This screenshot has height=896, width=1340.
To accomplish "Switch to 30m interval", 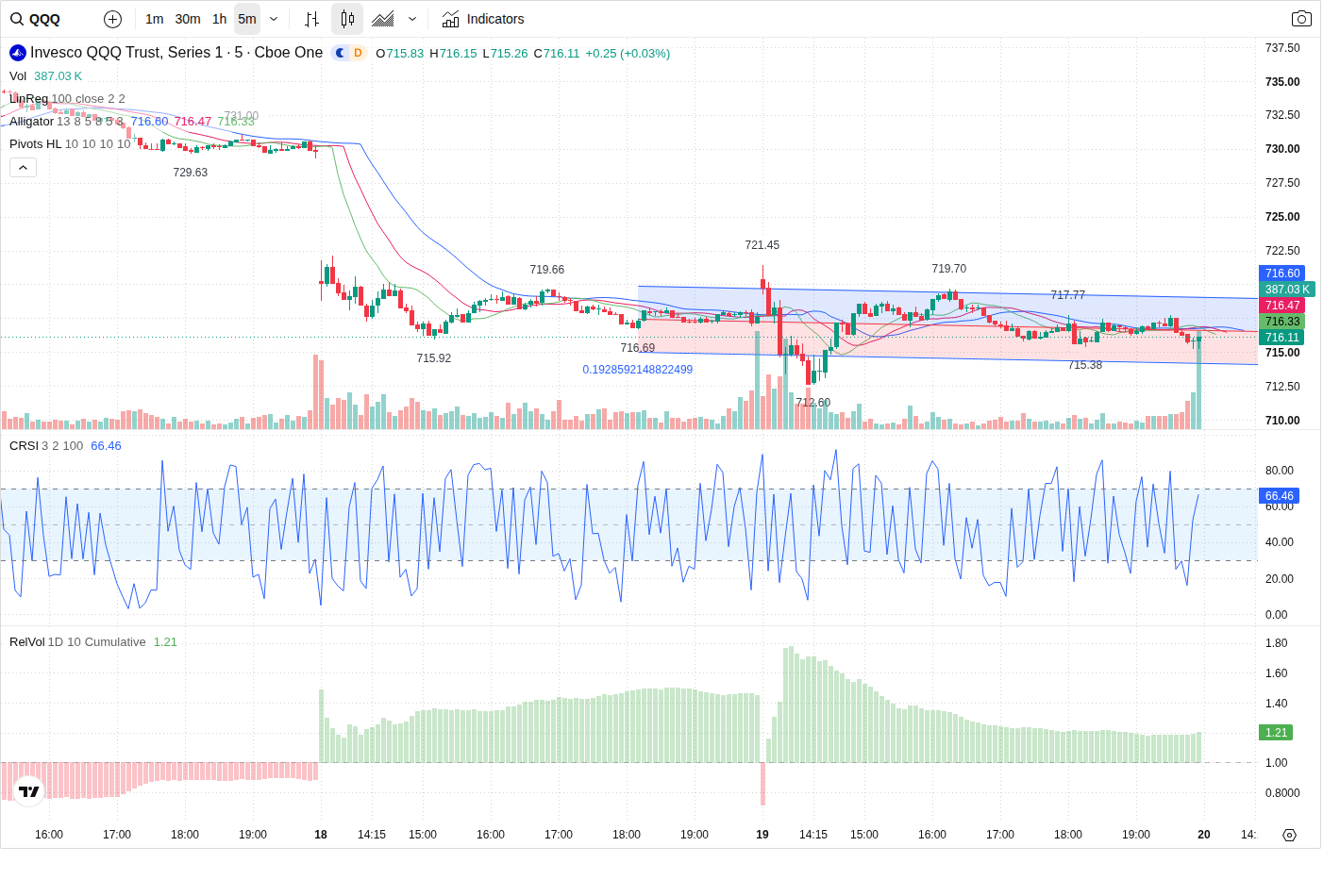I will 188,19.
